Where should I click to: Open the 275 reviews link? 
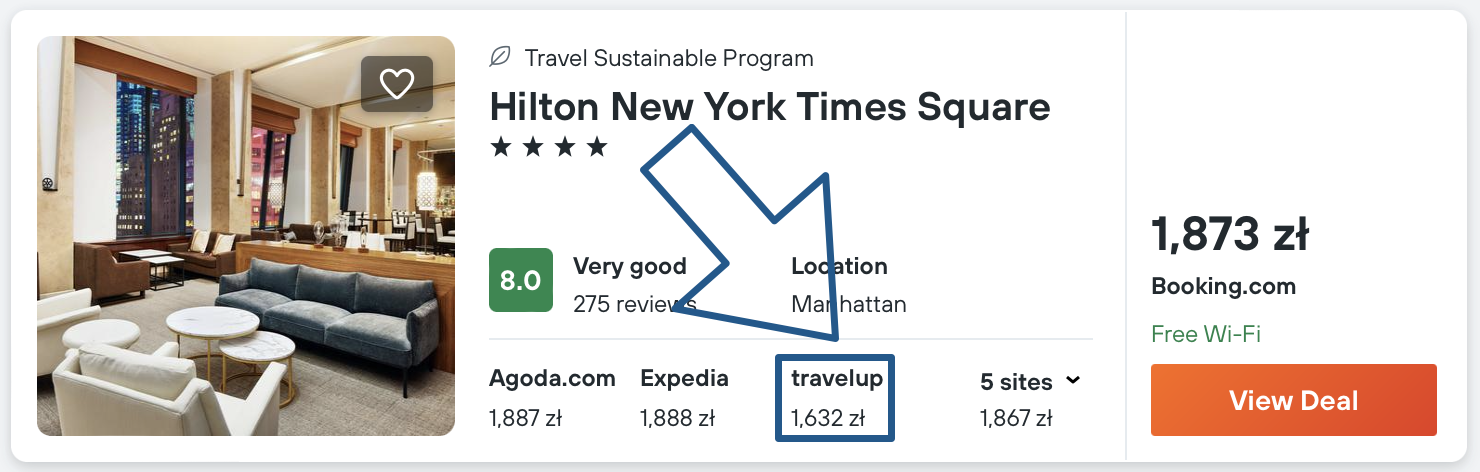click(634, 304)
